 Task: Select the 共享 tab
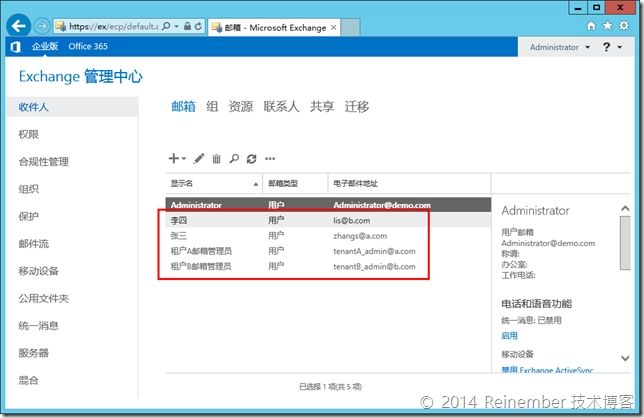pos(322,107)
